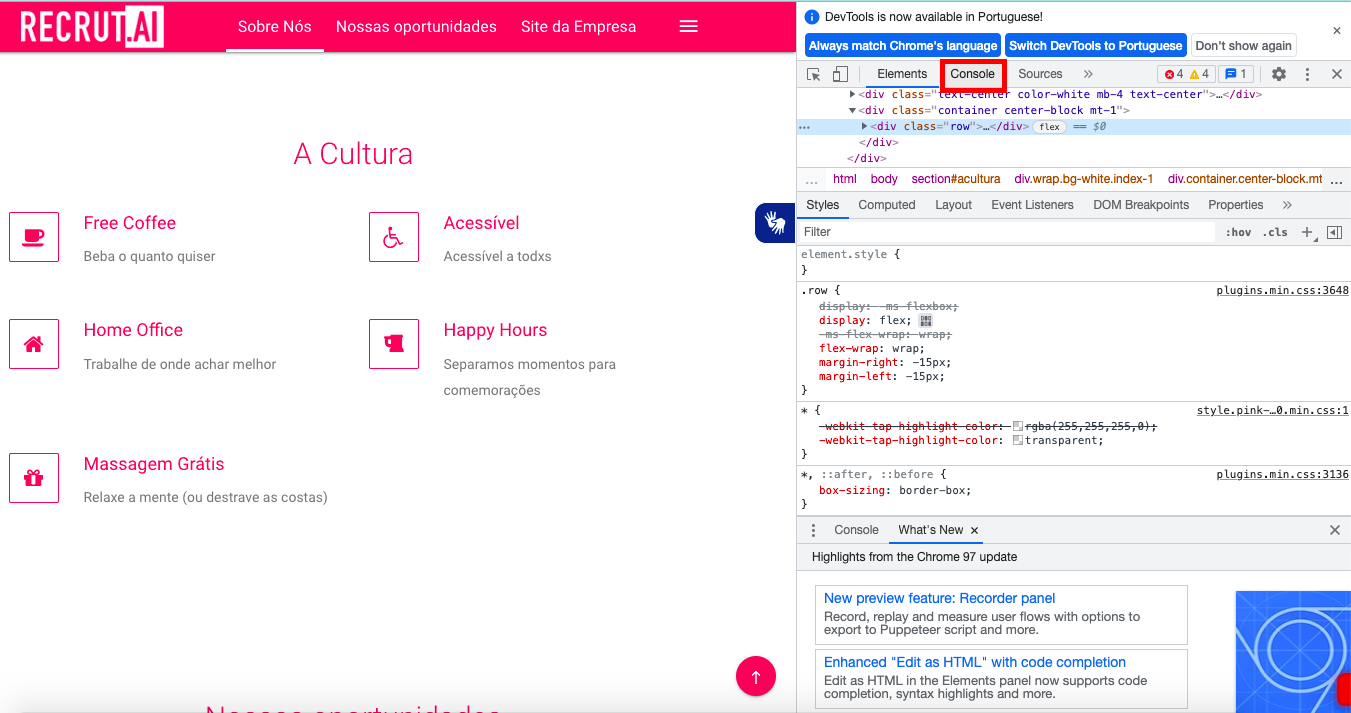Click the hamburger menu icon on the site navbar
Viewport: 1351px width, 713px height.
click(x=688, y=27)
